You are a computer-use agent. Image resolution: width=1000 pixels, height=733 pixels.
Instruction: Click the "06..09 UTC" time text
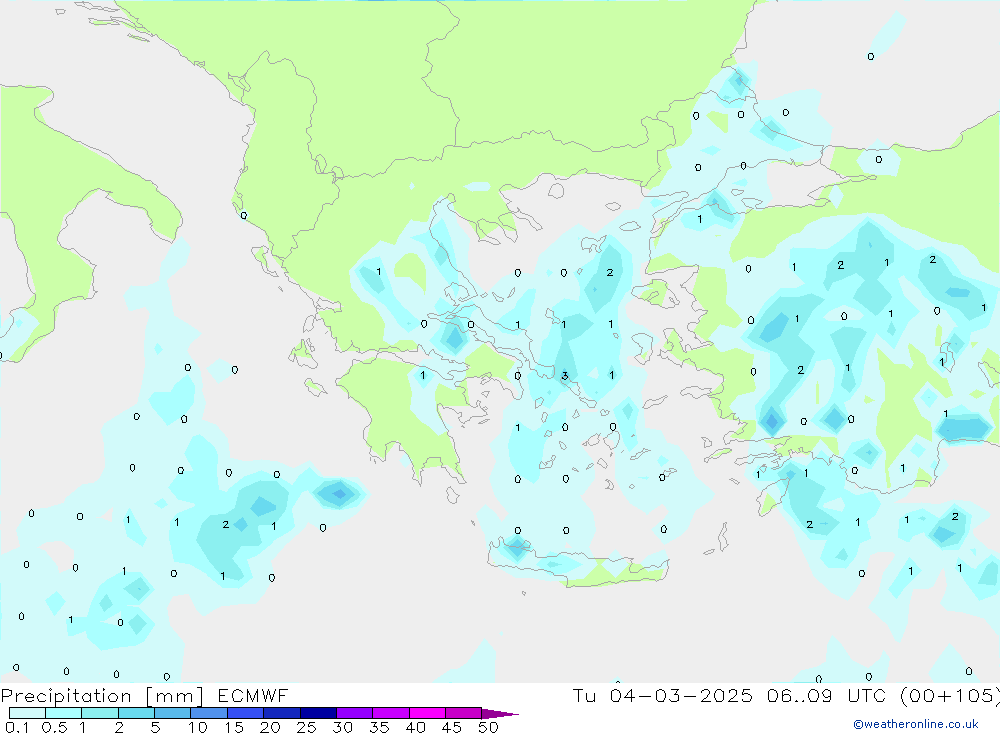pos(827,695)
